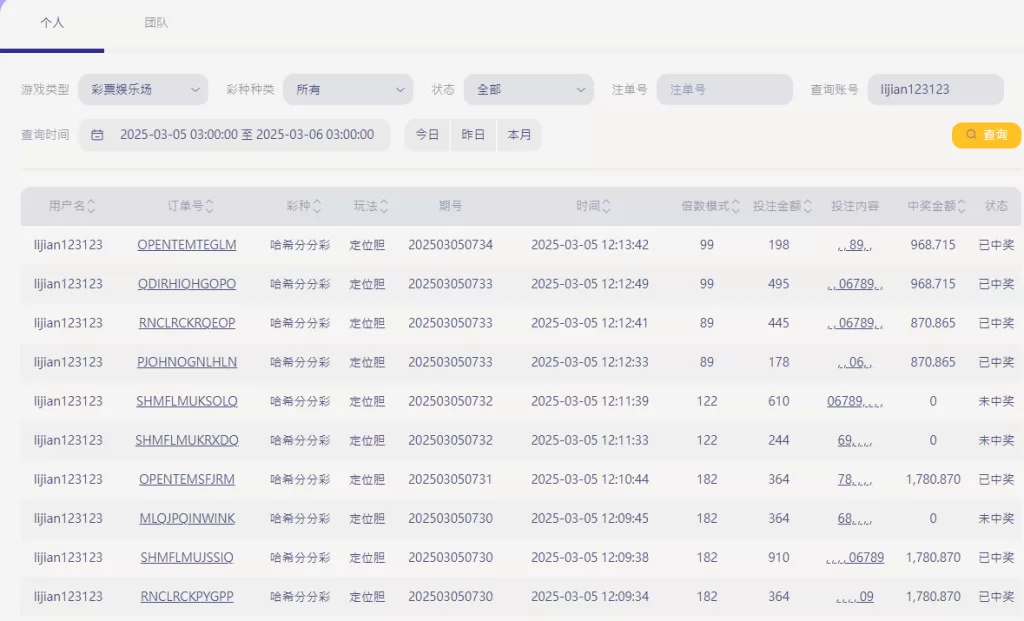Open the 游戏类型 dropdown showing 彩票娱乐场
The image size is (1024, 621).
(143, 89)
